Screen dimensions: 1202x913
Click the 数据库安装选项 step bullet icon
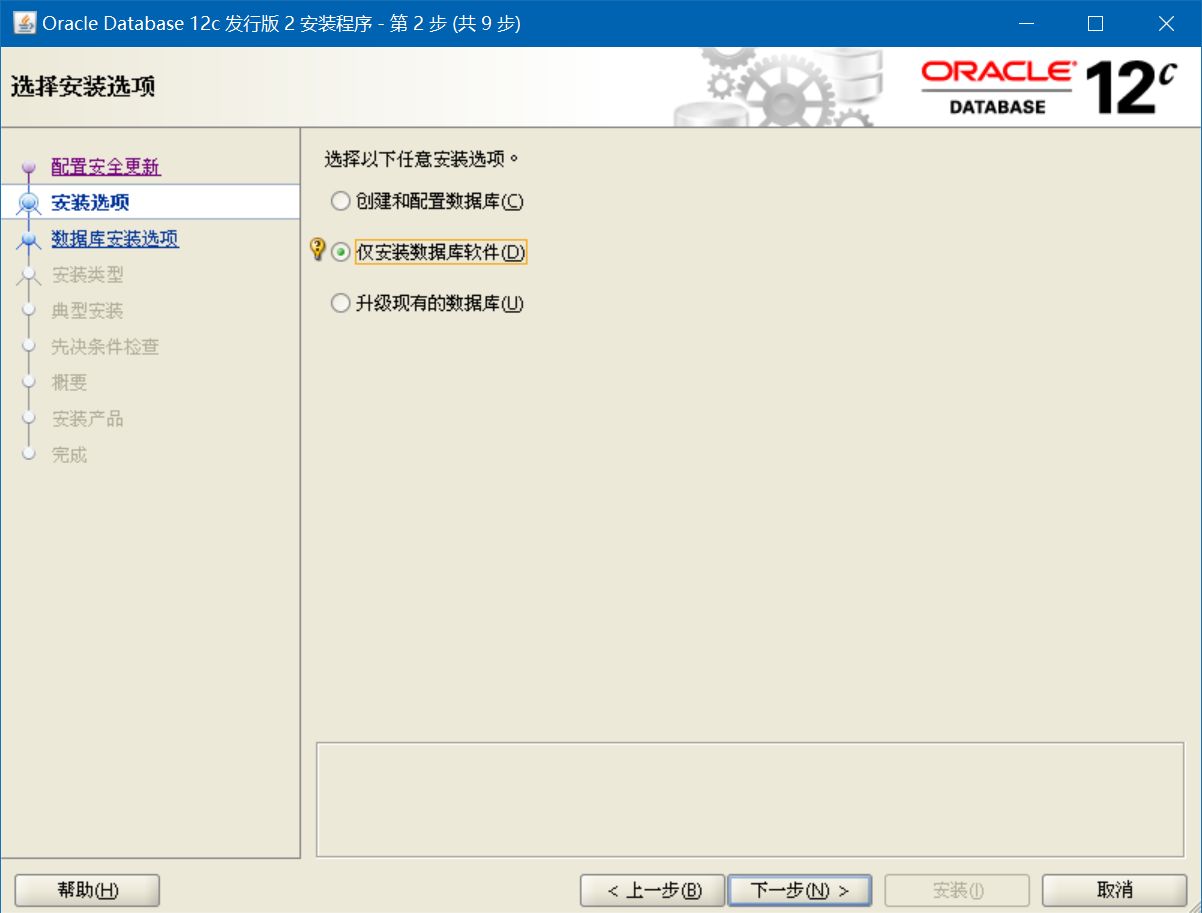[x=29, y=241]
